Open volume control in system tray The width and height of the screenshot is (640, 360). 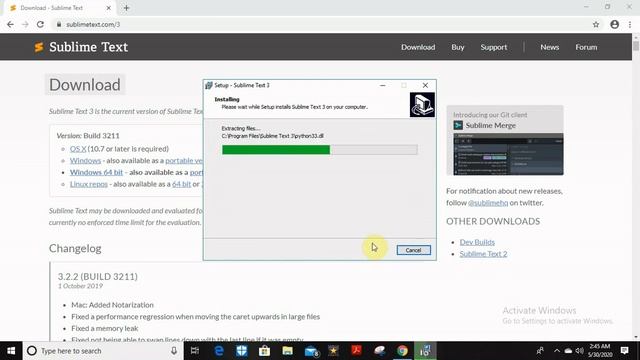[x=580, y=351]
